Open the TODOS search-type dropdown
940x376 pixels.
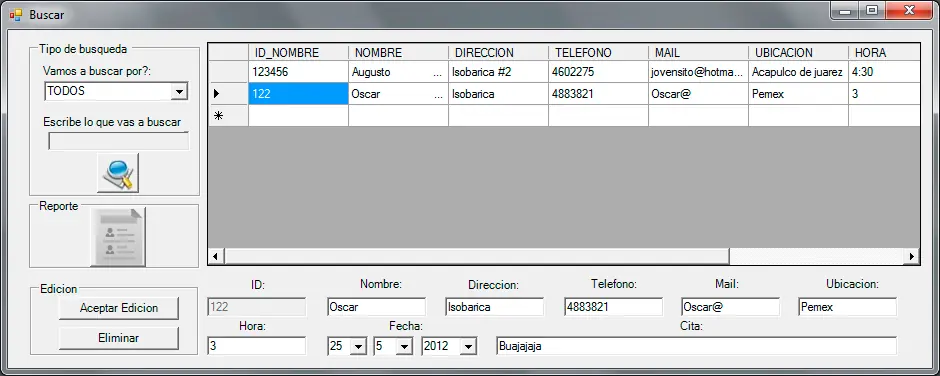tap(179, 92)
